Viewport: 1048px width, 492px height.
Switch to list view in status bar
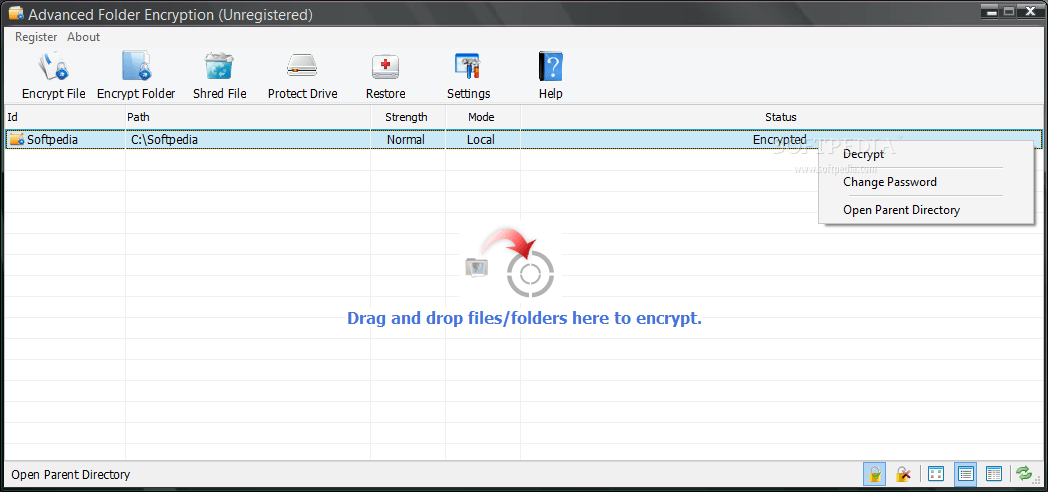click(965, 474)
